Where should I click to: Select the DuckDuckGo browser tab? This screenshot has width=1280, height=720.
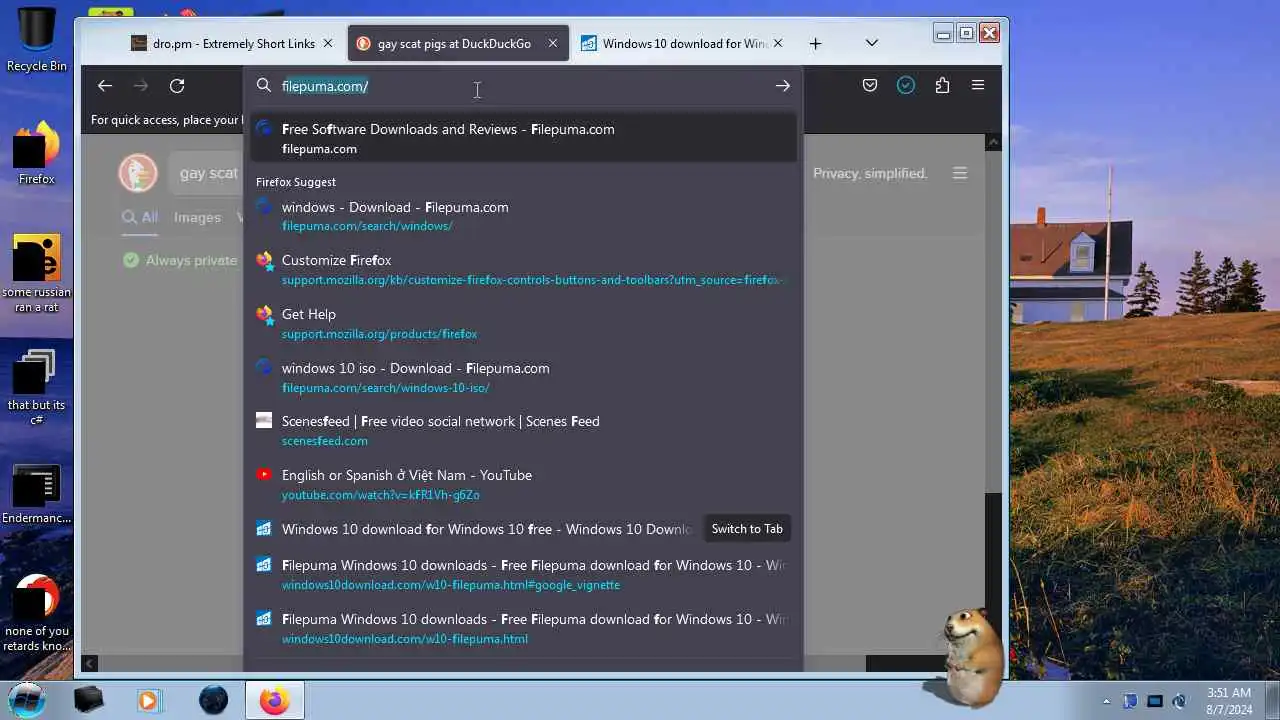point(458,43)
